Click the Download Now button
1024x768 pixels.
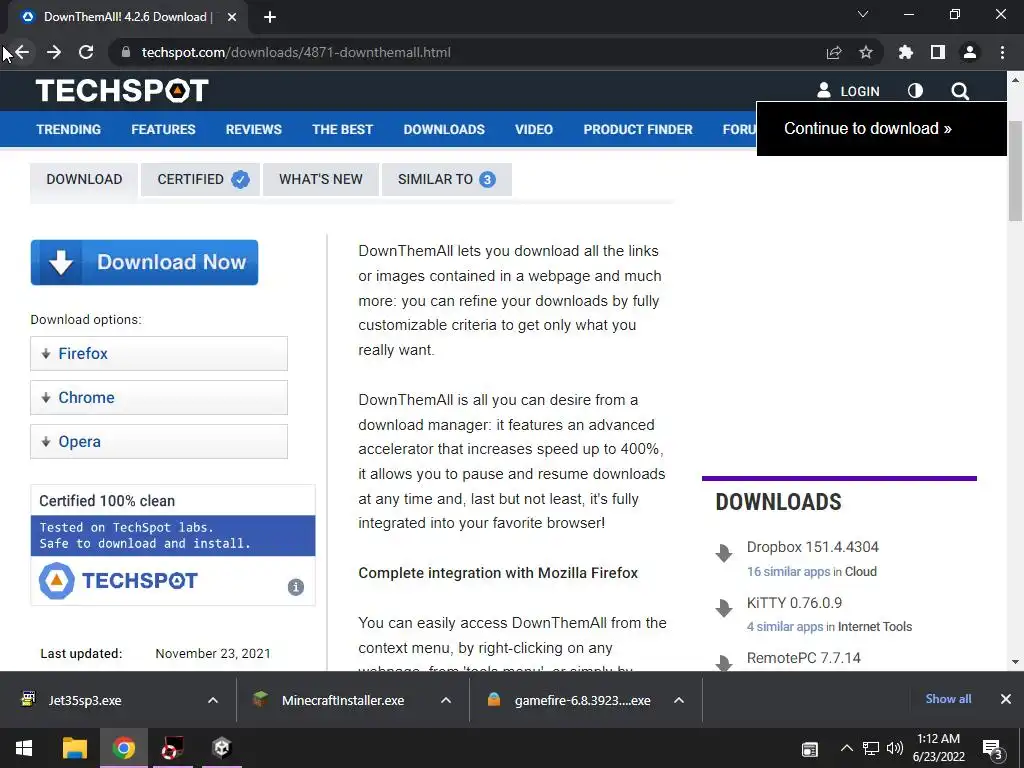pyautogui.click(x=144, y=263)
